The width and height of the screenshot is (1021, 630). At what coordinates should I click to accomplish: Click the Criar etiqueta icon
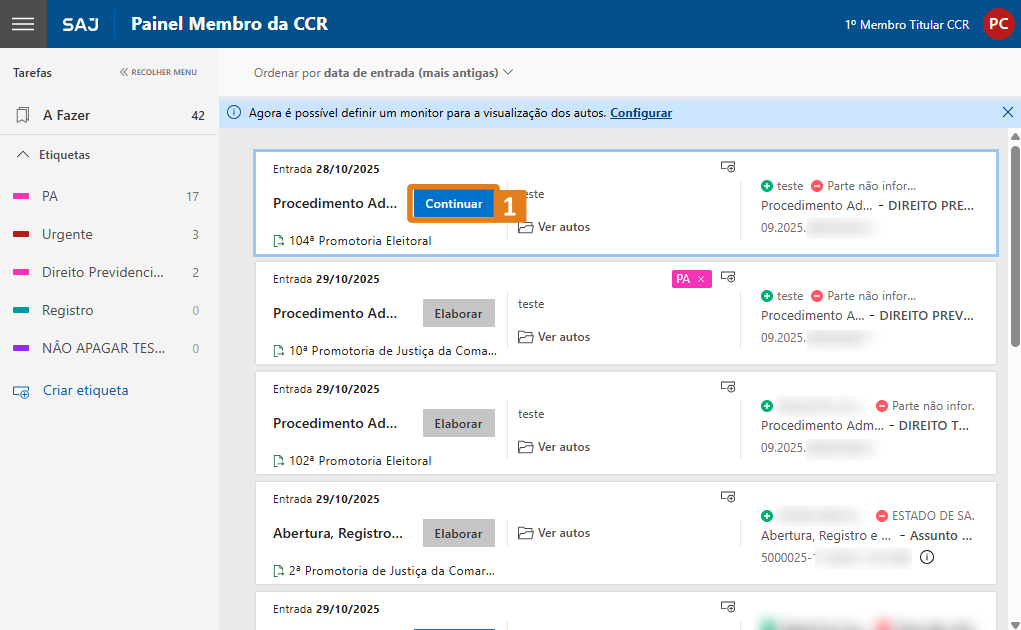22,391
